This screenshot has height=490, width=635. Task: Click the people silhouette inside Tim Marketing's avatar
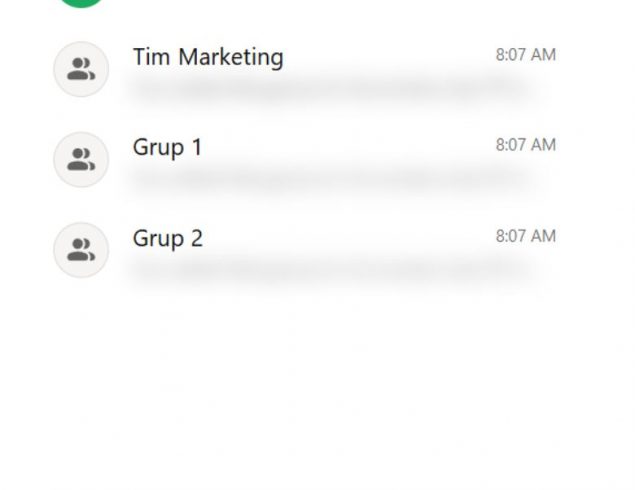tap(81, 69)
